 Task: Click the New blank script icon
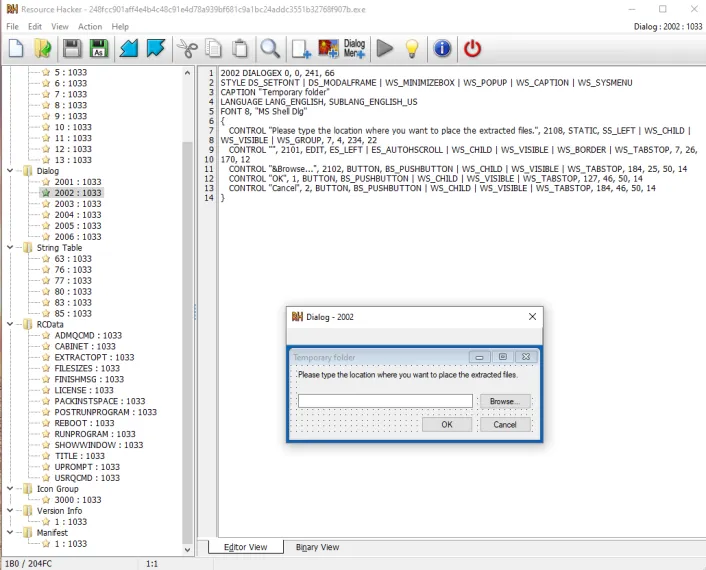(16, 48)
